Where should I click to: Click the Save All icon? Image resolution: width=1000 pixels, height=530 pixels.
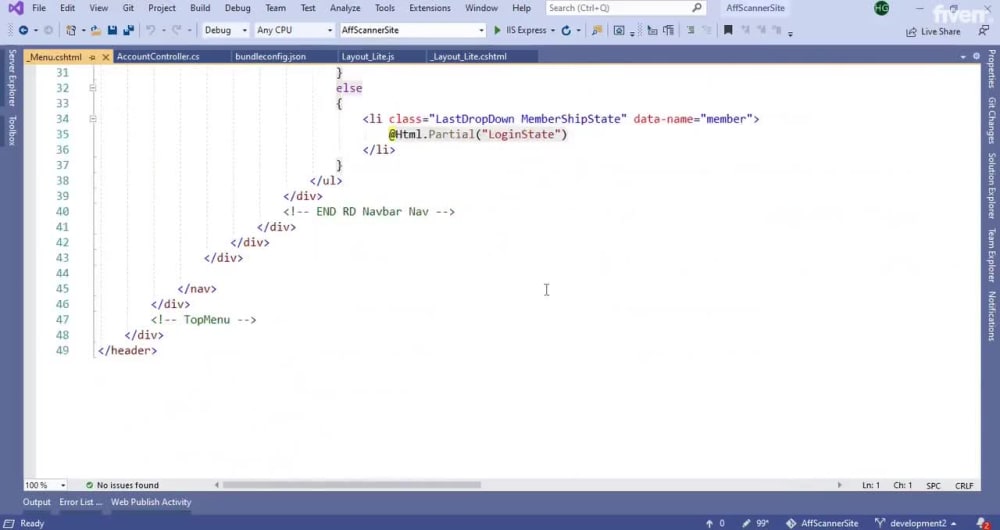[x=128, y=30]
